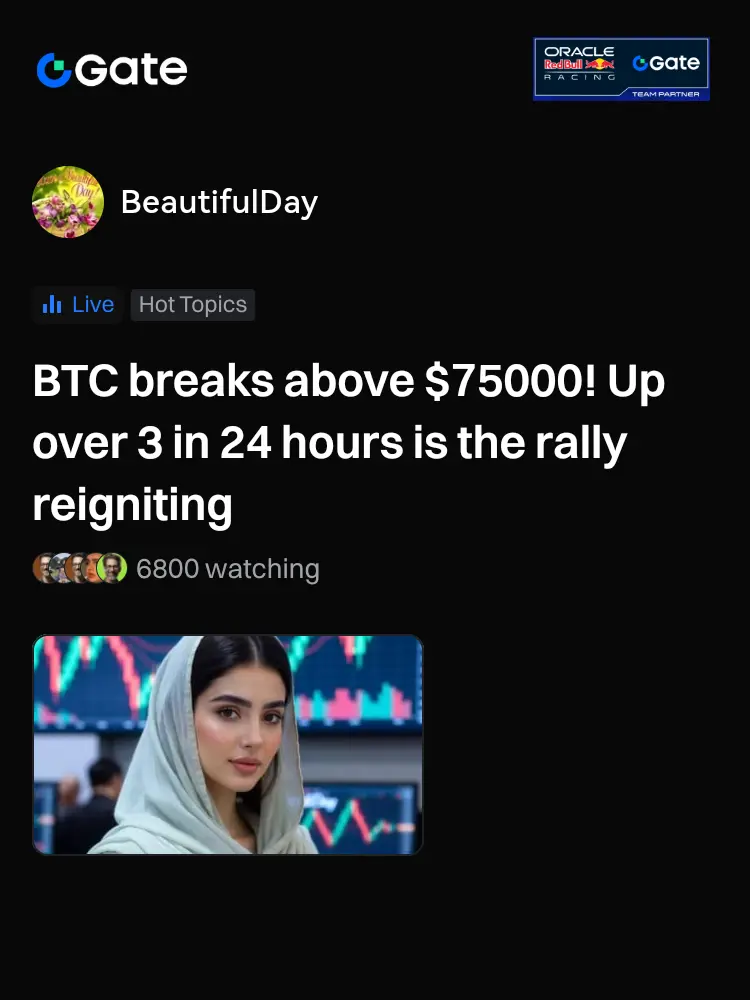
Task: Click the viewer avatar with grey outdoor background
Action: pos(61,568)
